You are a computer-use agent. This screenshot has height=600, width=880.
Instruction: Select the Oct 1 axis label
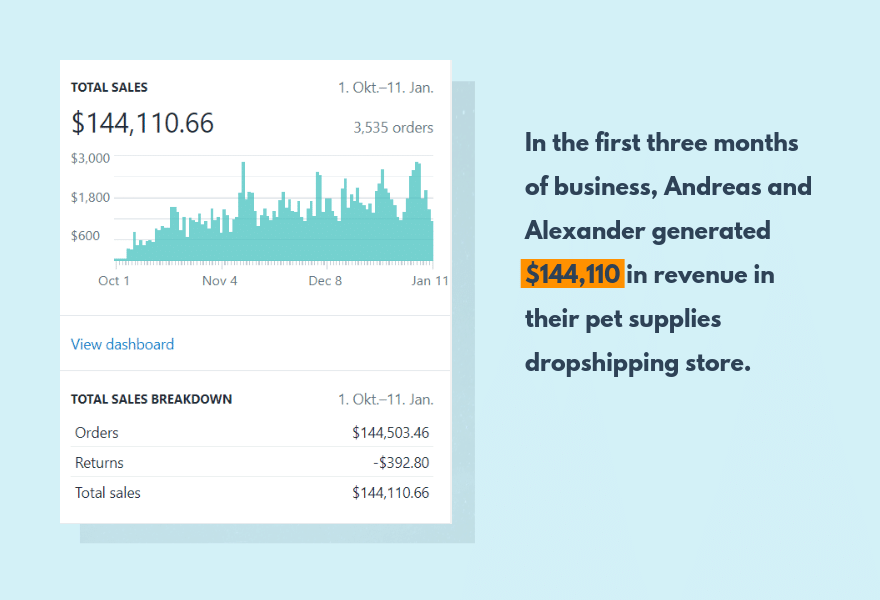pyautogui.click(x=113, y=280)
